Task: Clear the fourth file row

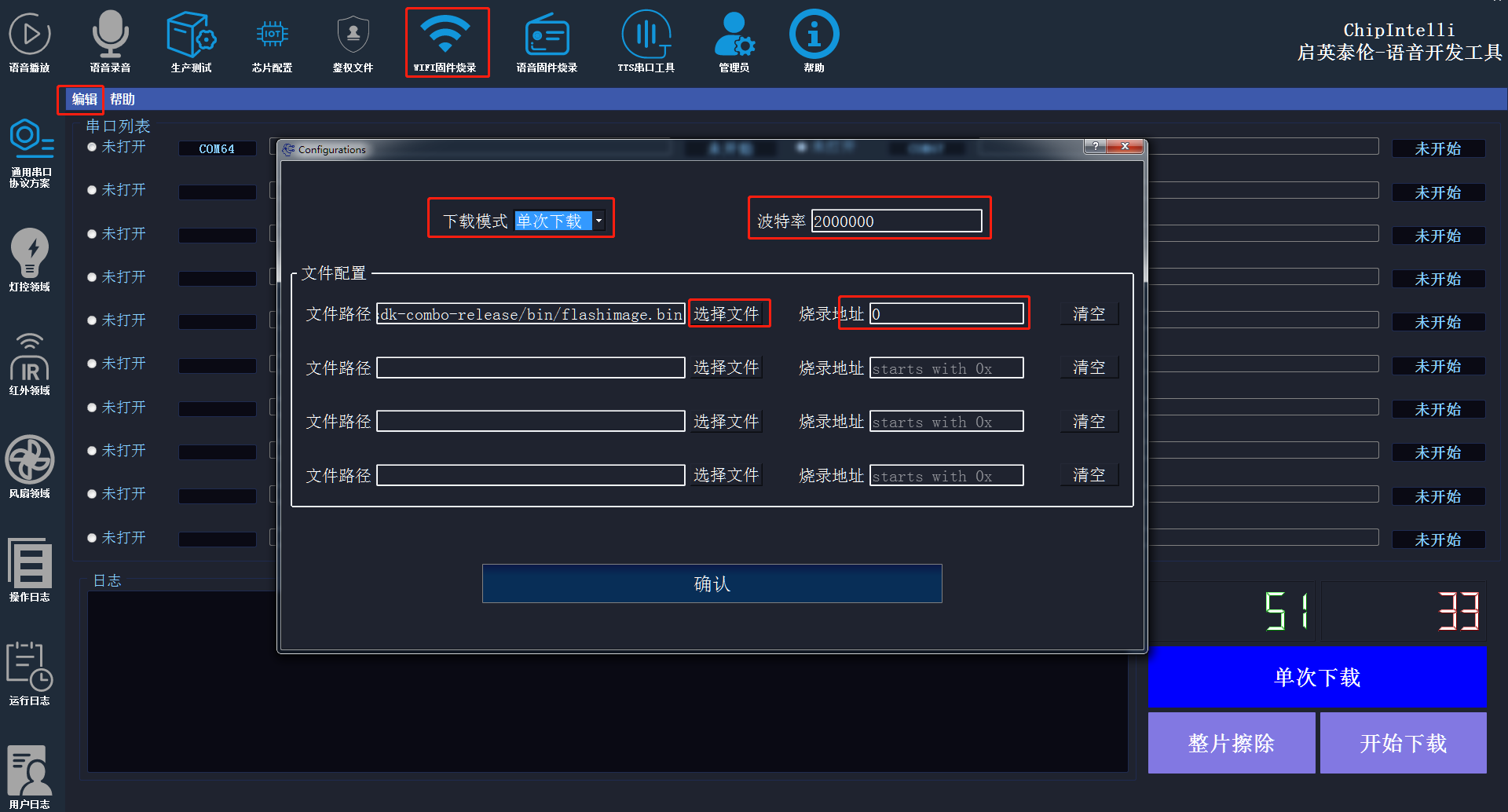Action: 1089,475
